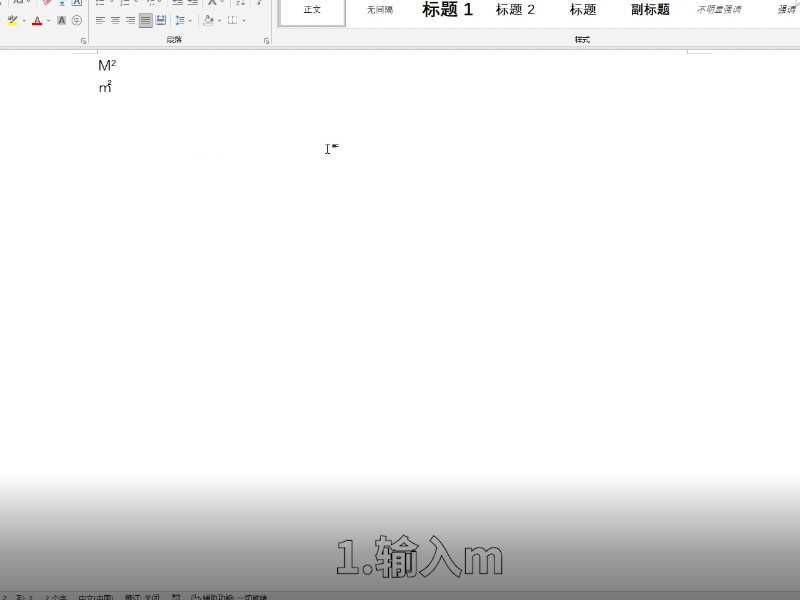Apply the text highlight color

[x=13, y=19]
